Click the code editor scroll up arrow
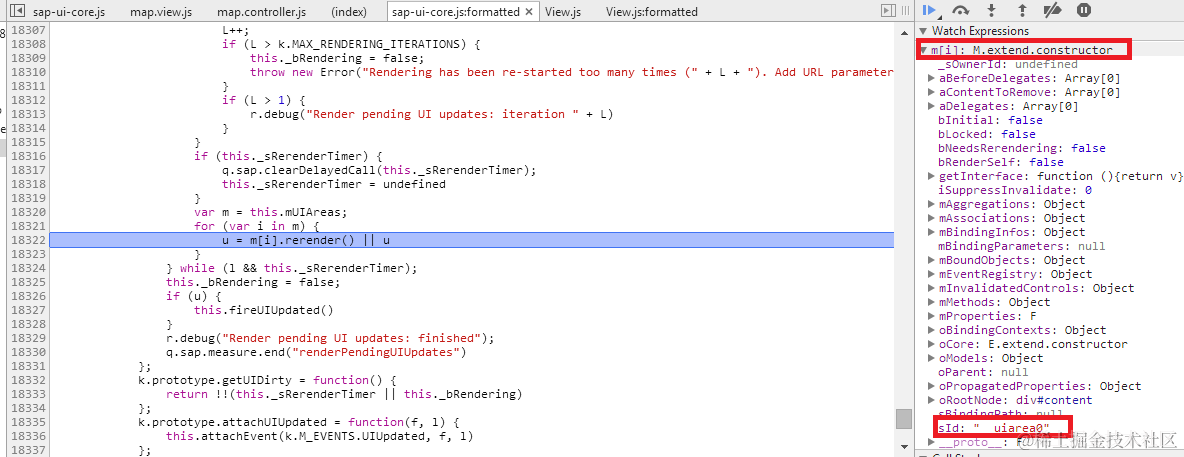Viewport: 1184px width, 457px height. click(x=903, y=32)
